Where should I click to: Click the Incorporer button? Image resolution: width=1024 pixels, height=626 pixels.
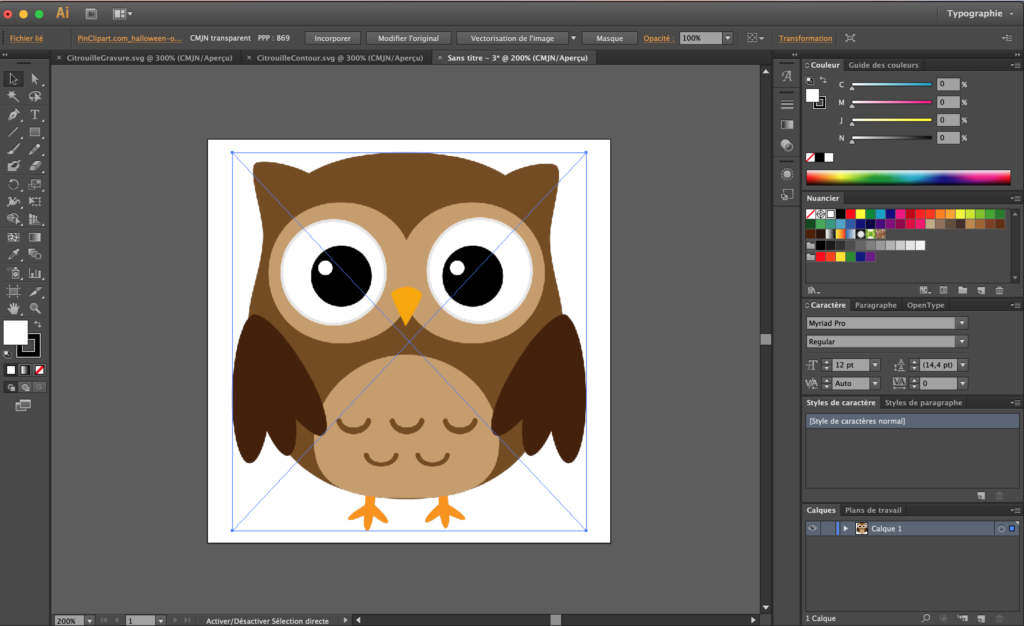pos(332,38)
